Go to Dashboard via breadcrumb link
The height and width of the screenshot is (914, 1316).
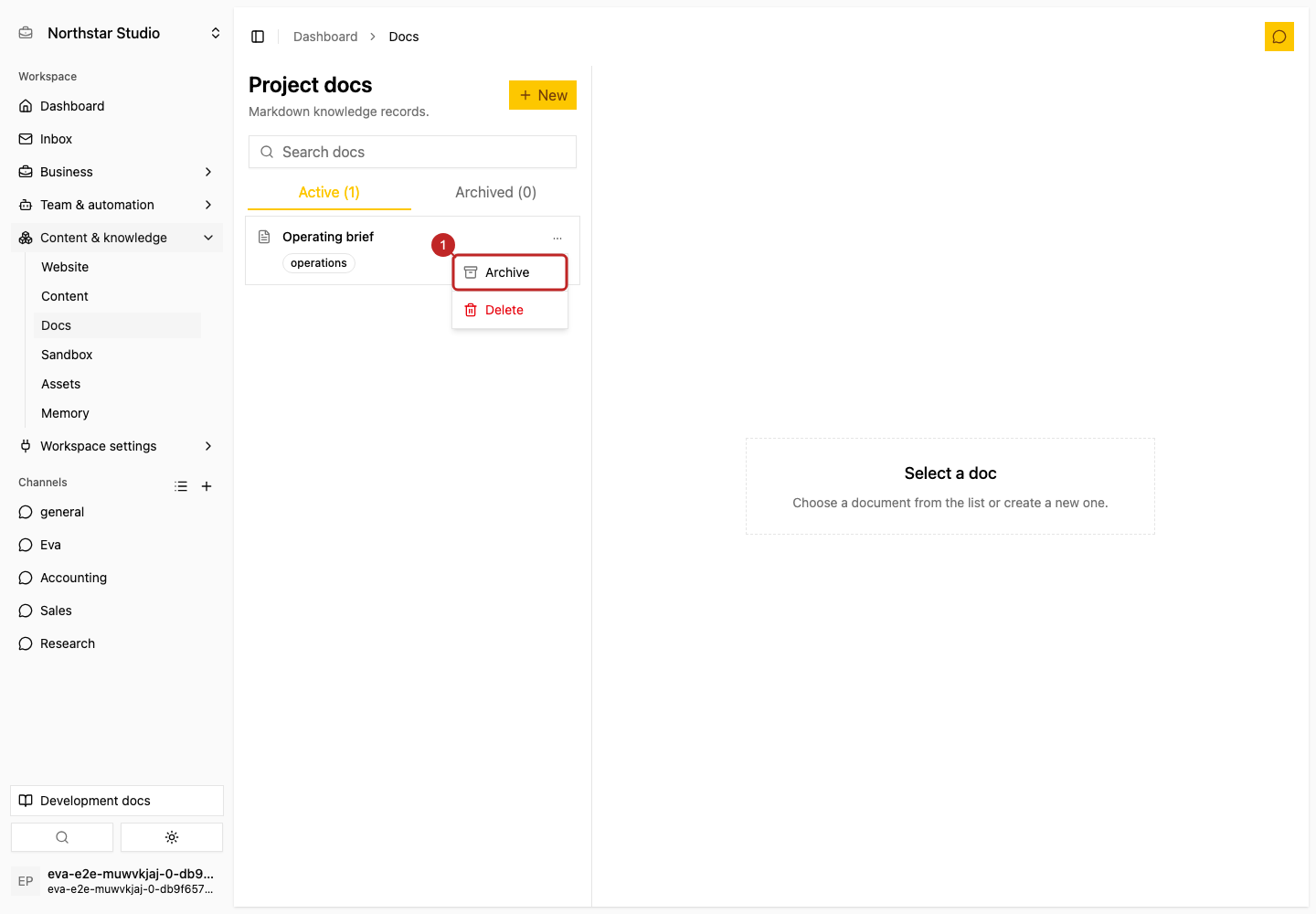(x=325, y=37)
